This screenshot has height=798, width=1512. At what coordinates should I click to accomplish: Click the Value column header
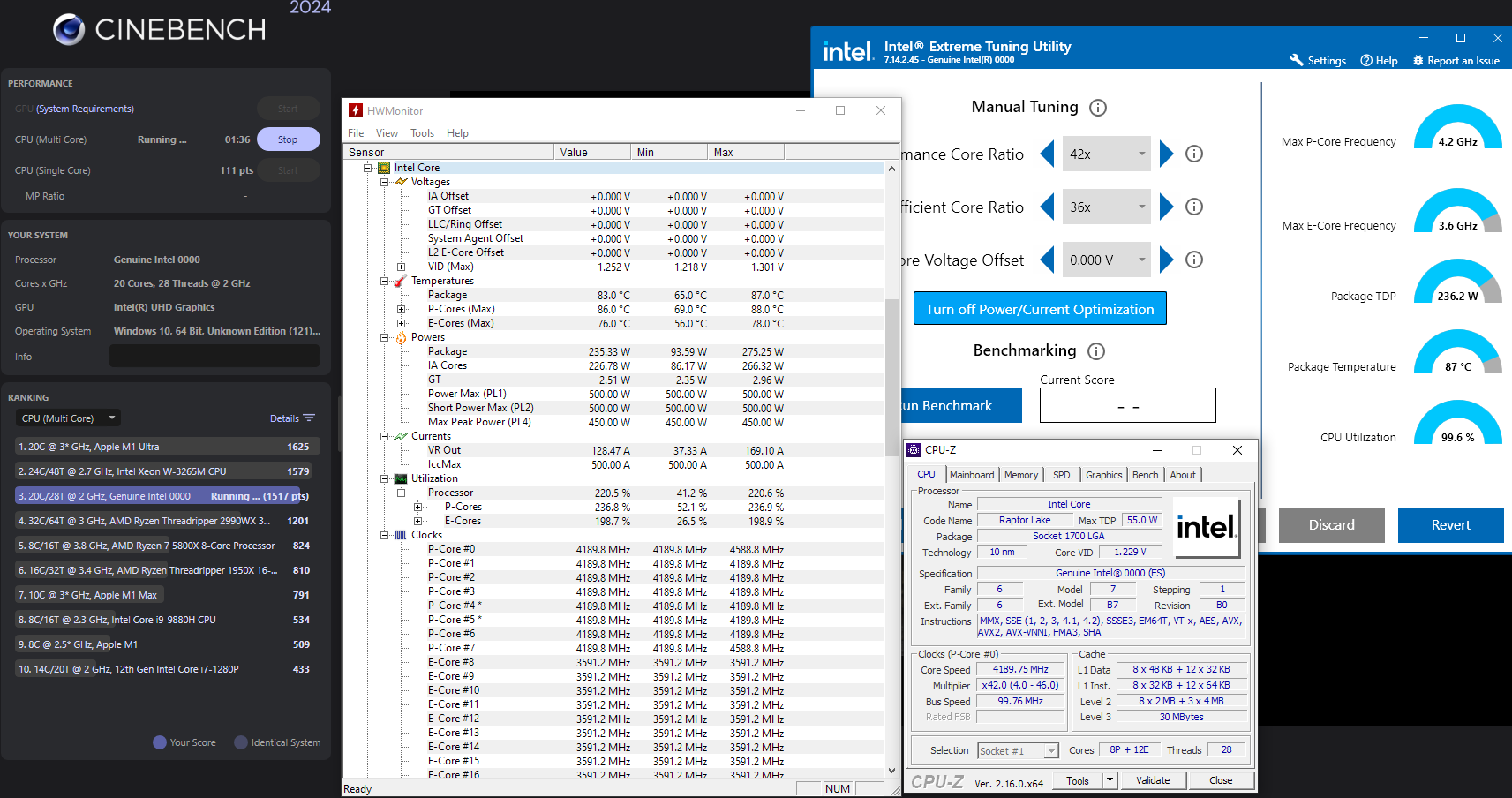[591, 153]
